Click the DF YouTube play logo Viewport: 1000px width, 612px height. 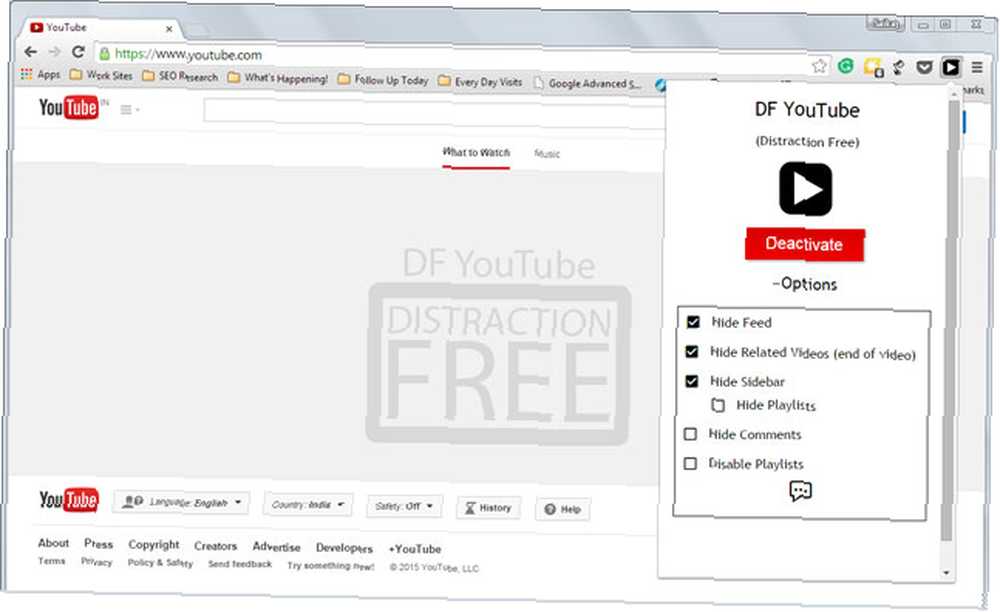(805, 189)
